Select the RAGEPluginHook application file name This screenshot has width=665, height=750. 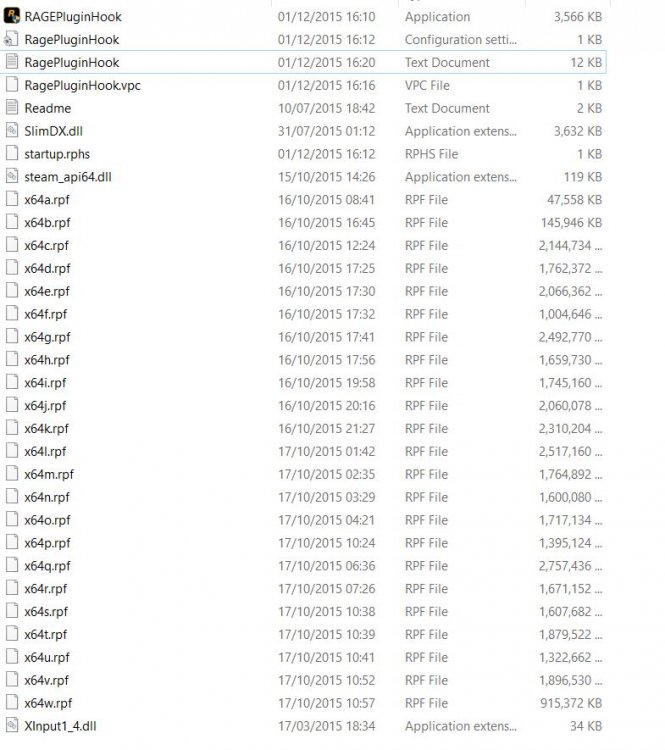click(x=73, y=17)
